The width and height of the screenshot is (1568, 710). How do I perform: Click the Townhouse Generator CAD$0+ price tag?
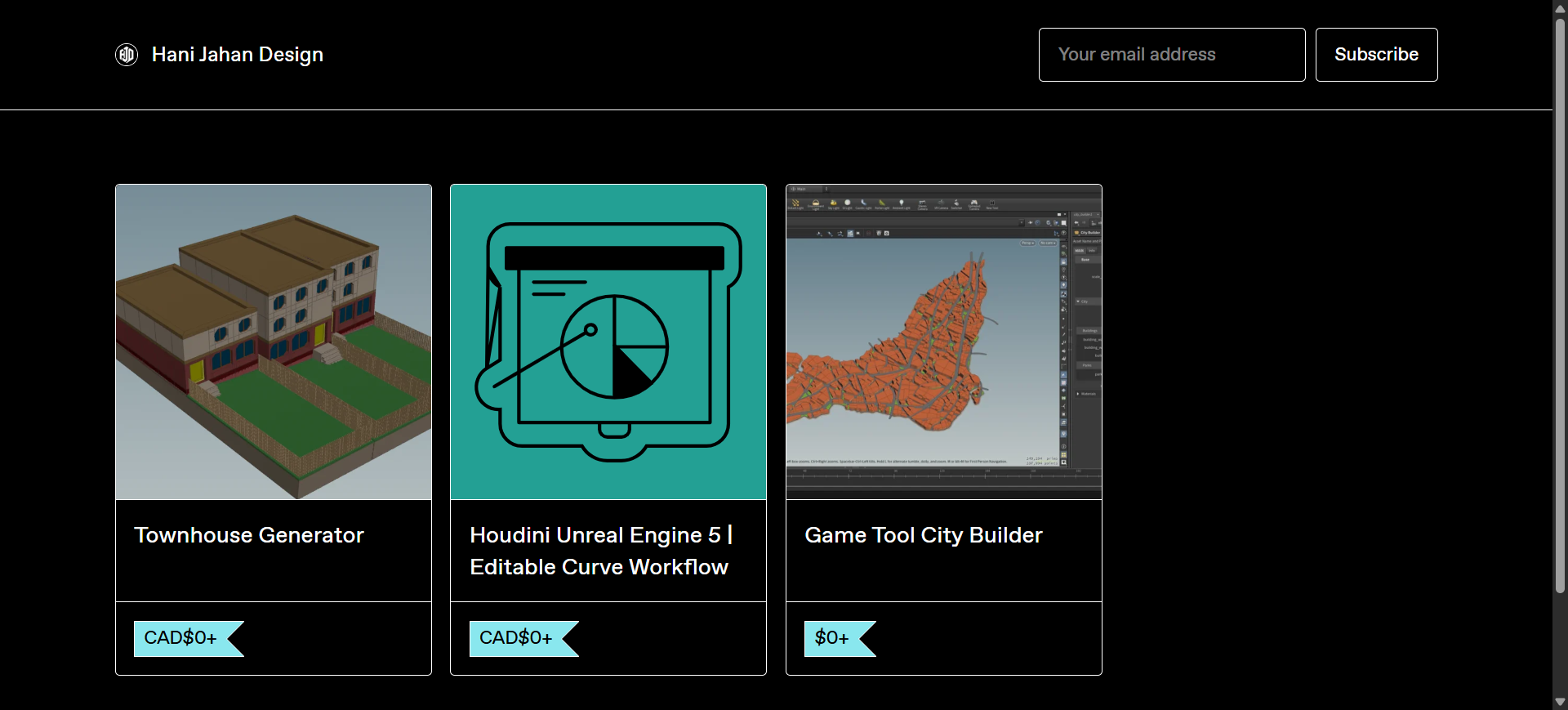[189, 638]
